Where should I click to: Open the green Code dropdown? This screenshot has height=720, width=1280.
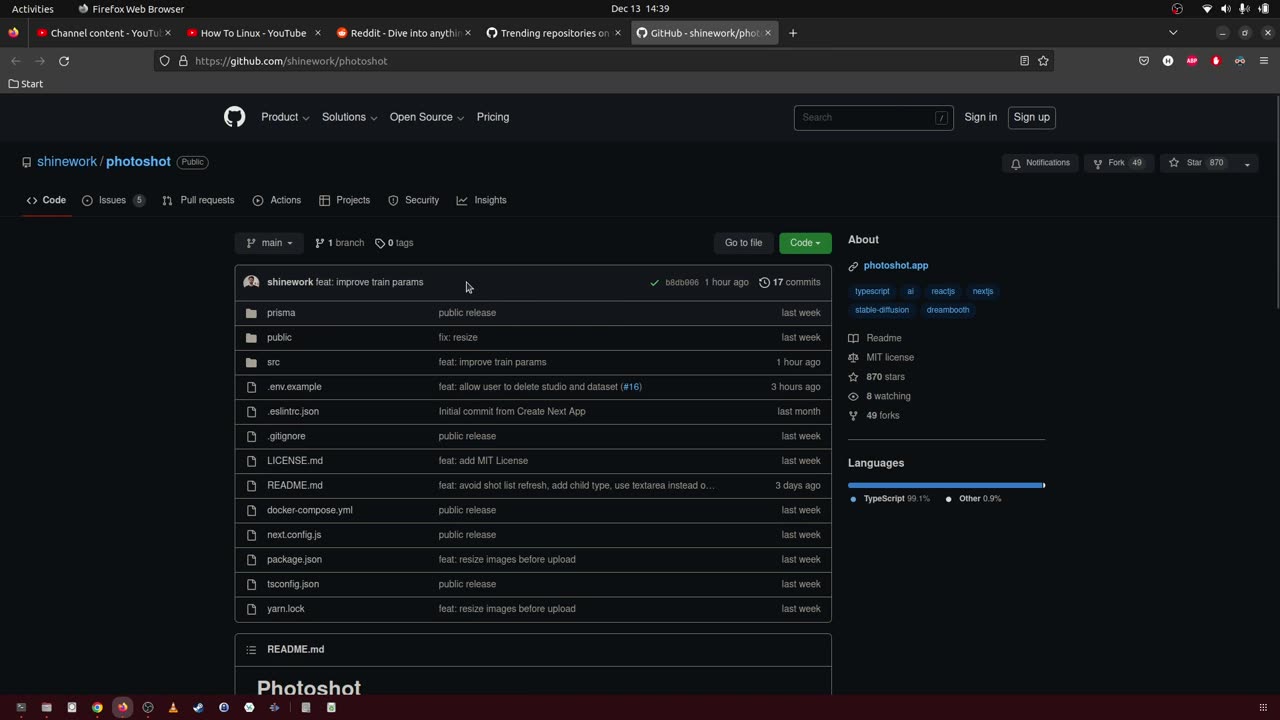click(x=805, y=243)
